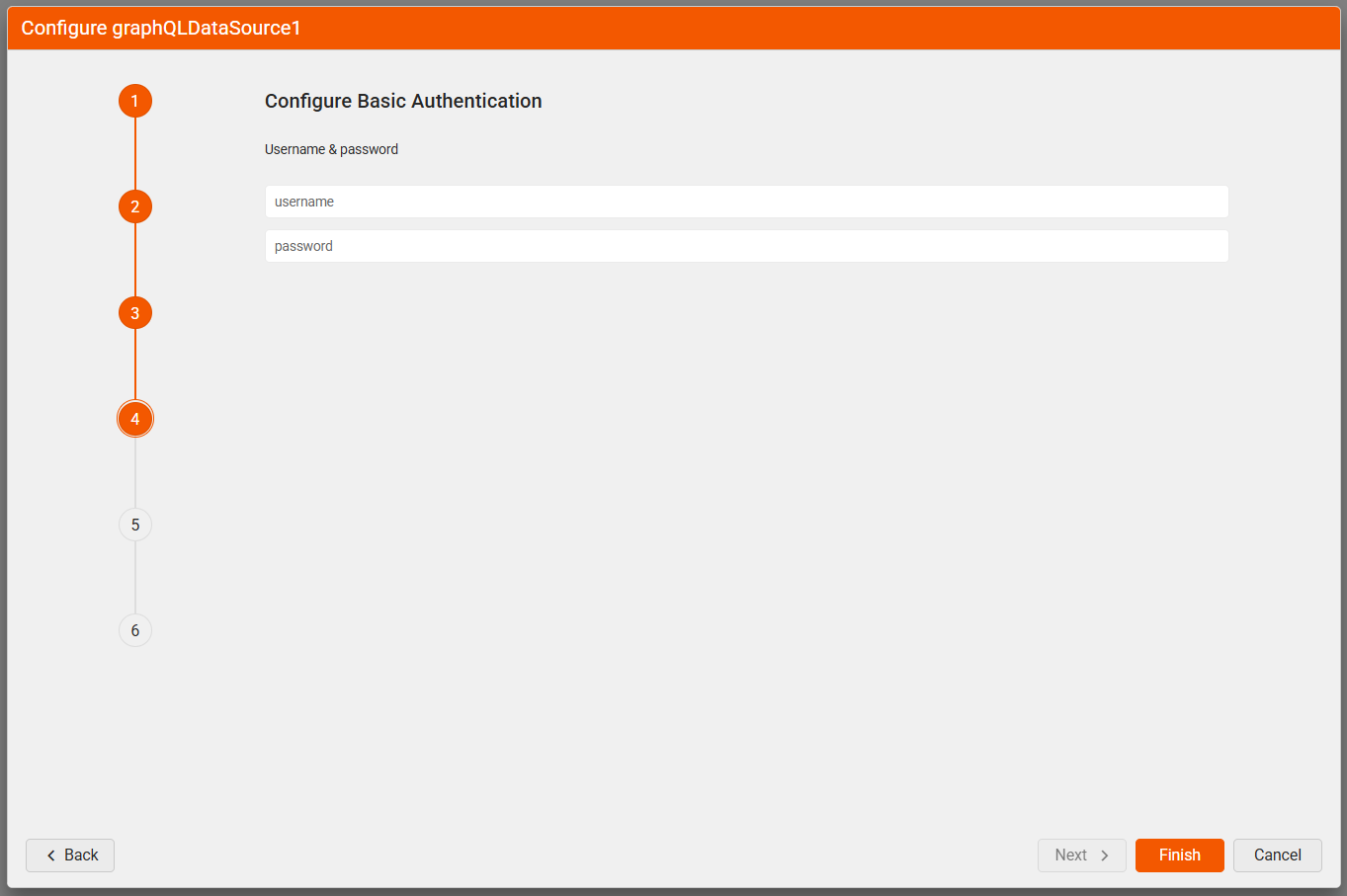
Task: Finish the data source configuration
Action: click(x=1179, y=855)
